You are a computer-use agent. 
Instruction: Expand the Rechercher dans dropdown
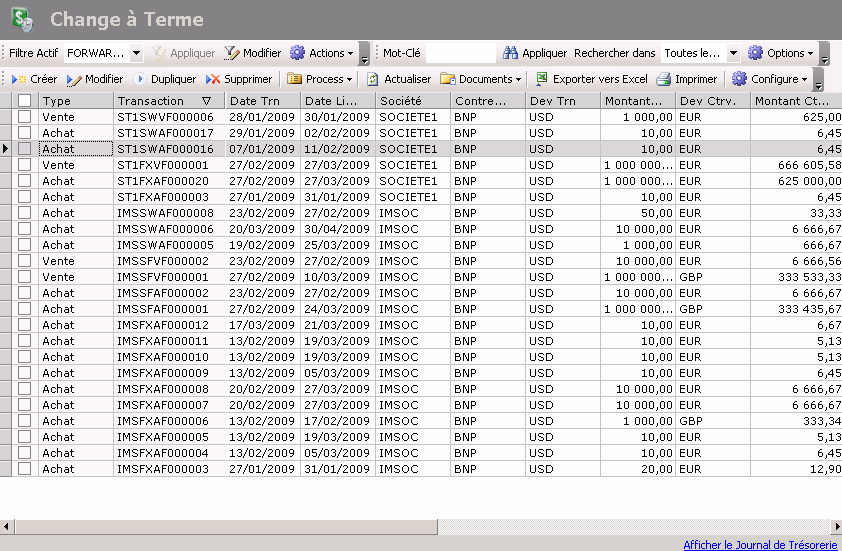tap(733, 53)
